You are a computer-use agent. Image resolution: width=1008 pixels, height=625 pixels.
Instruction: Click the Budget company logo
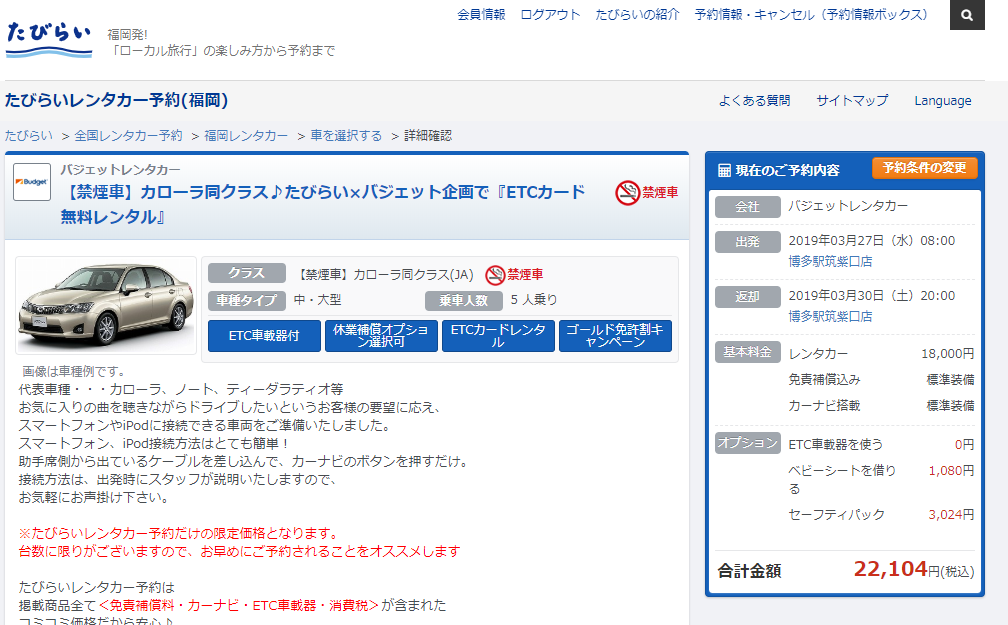pyautogui.click(x=32, y=182)
